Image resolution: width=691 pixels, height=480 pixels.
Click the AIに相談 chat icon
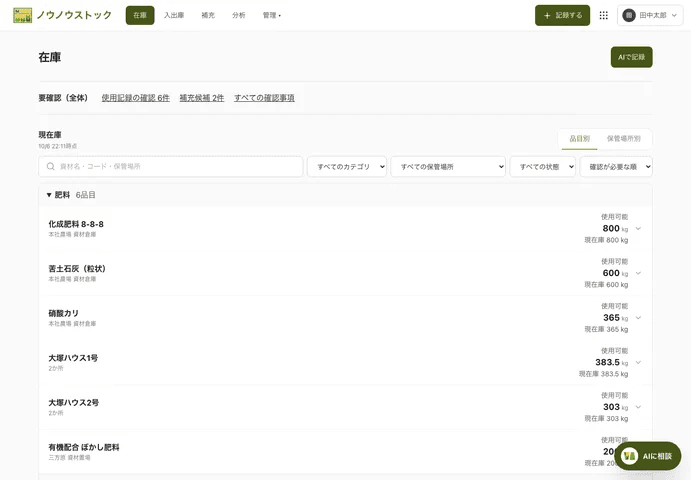pos(629,456)
